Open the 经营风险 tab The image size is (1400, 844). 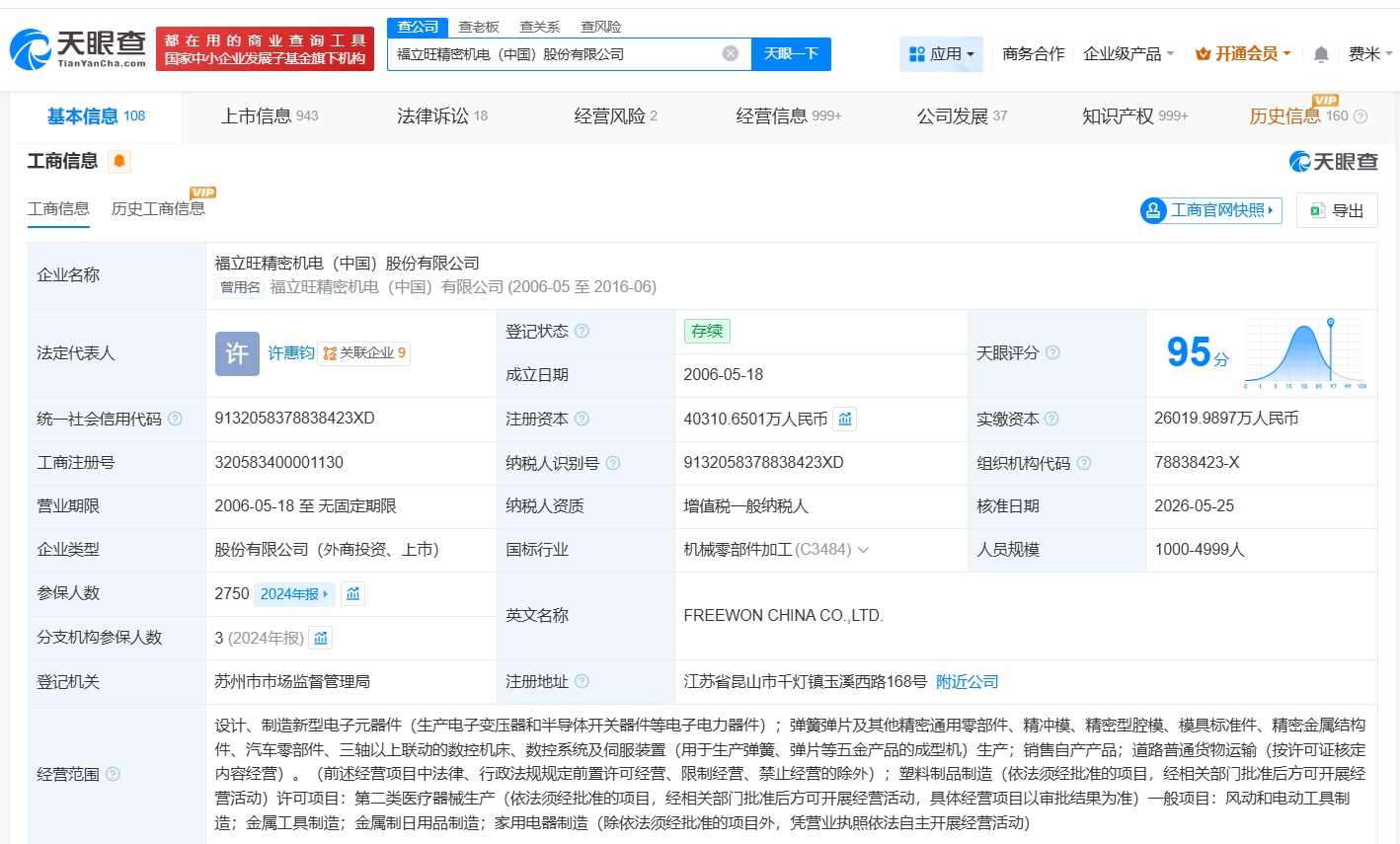tap(616, 116)
